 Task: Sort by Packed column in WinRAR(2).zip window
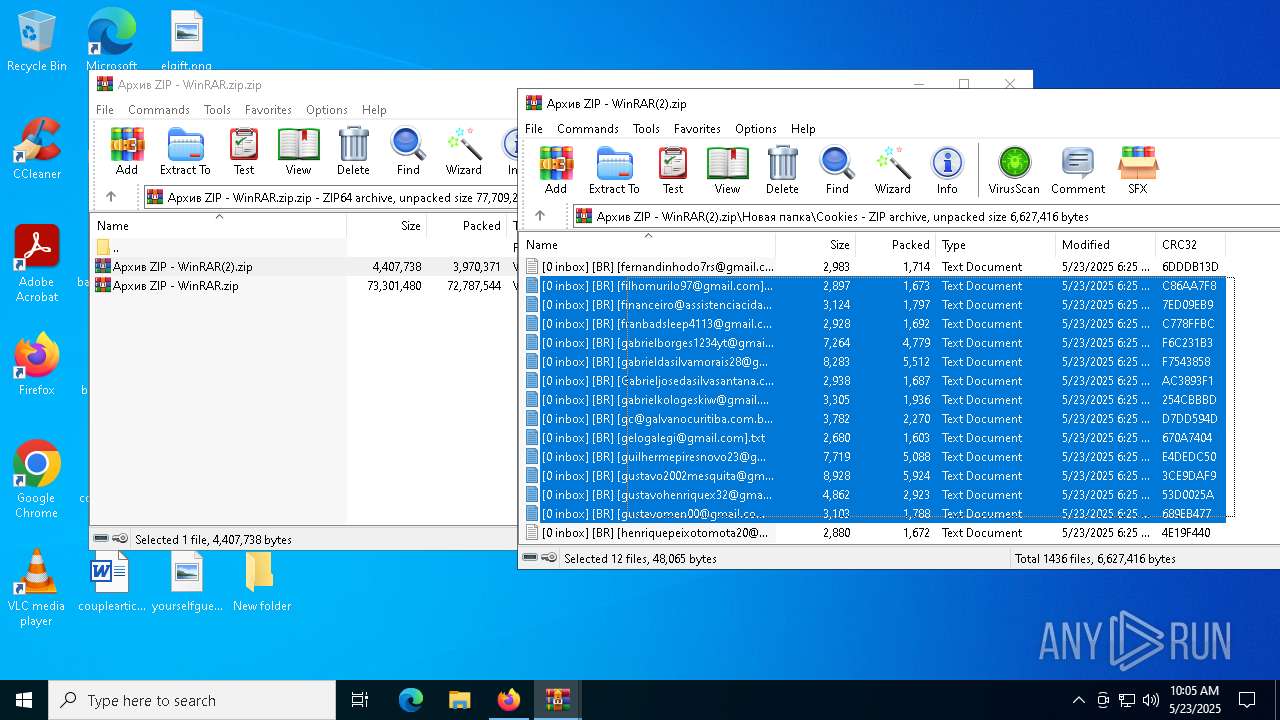tap(895, 245)
